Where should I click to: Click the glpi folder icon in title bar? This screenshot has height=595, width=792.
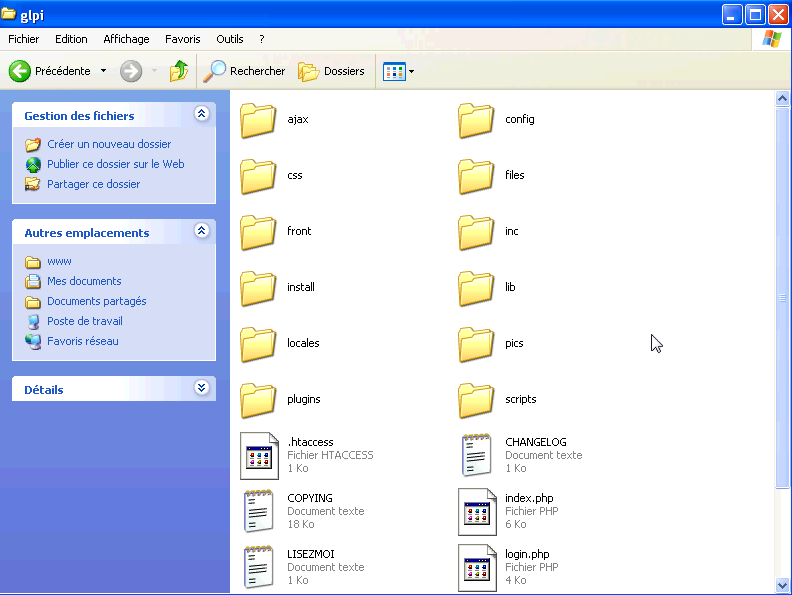[x=9, y=14]
